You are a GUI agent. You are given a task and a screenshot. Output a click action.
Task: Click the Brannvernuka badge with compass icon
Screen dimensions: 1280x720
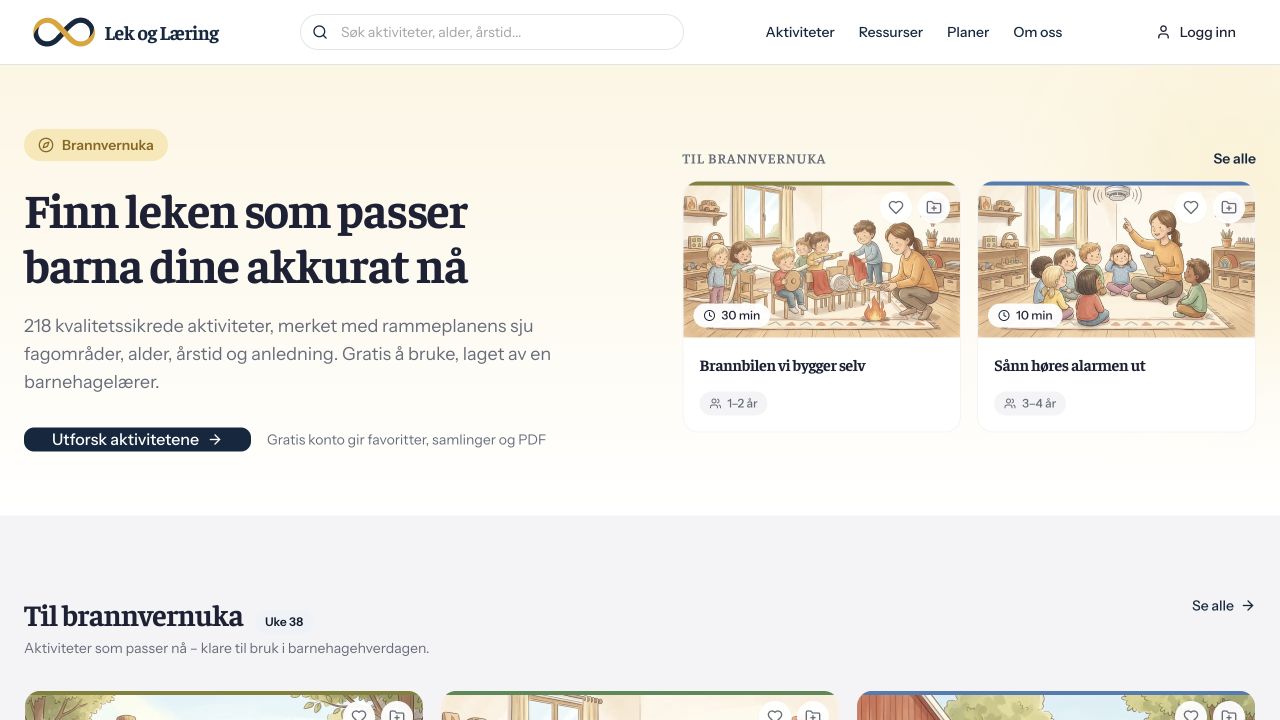tap(96, 145)
